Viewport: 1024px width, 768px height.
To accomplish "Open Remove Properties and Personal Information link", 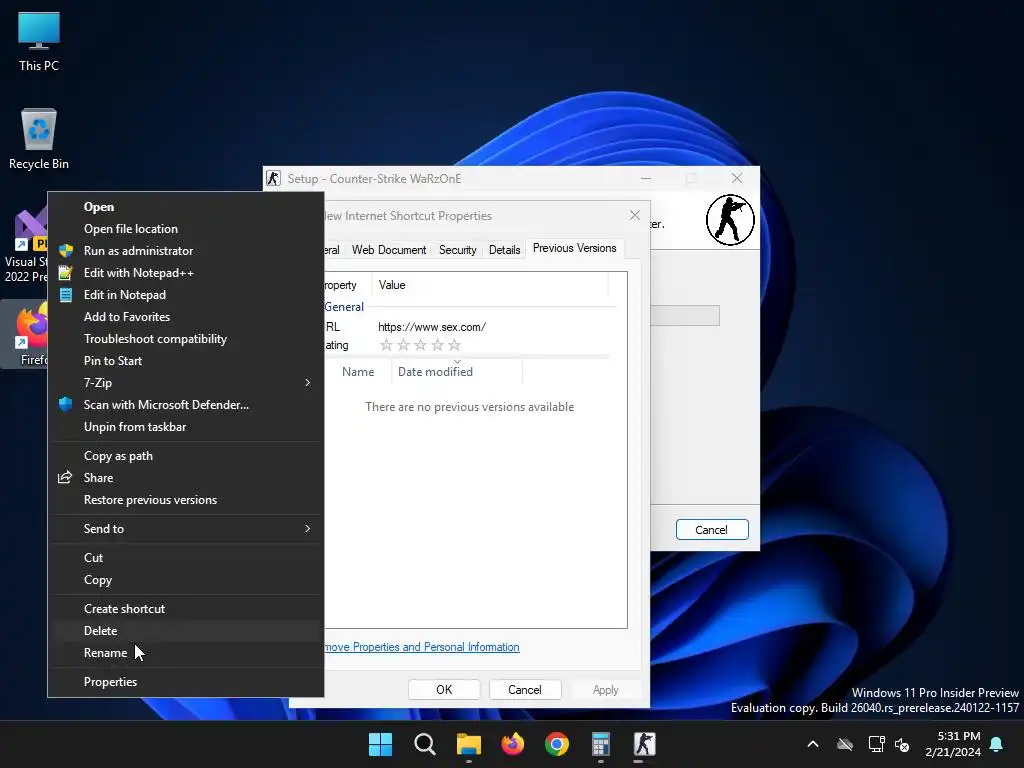I will click(x=422, y=647).
